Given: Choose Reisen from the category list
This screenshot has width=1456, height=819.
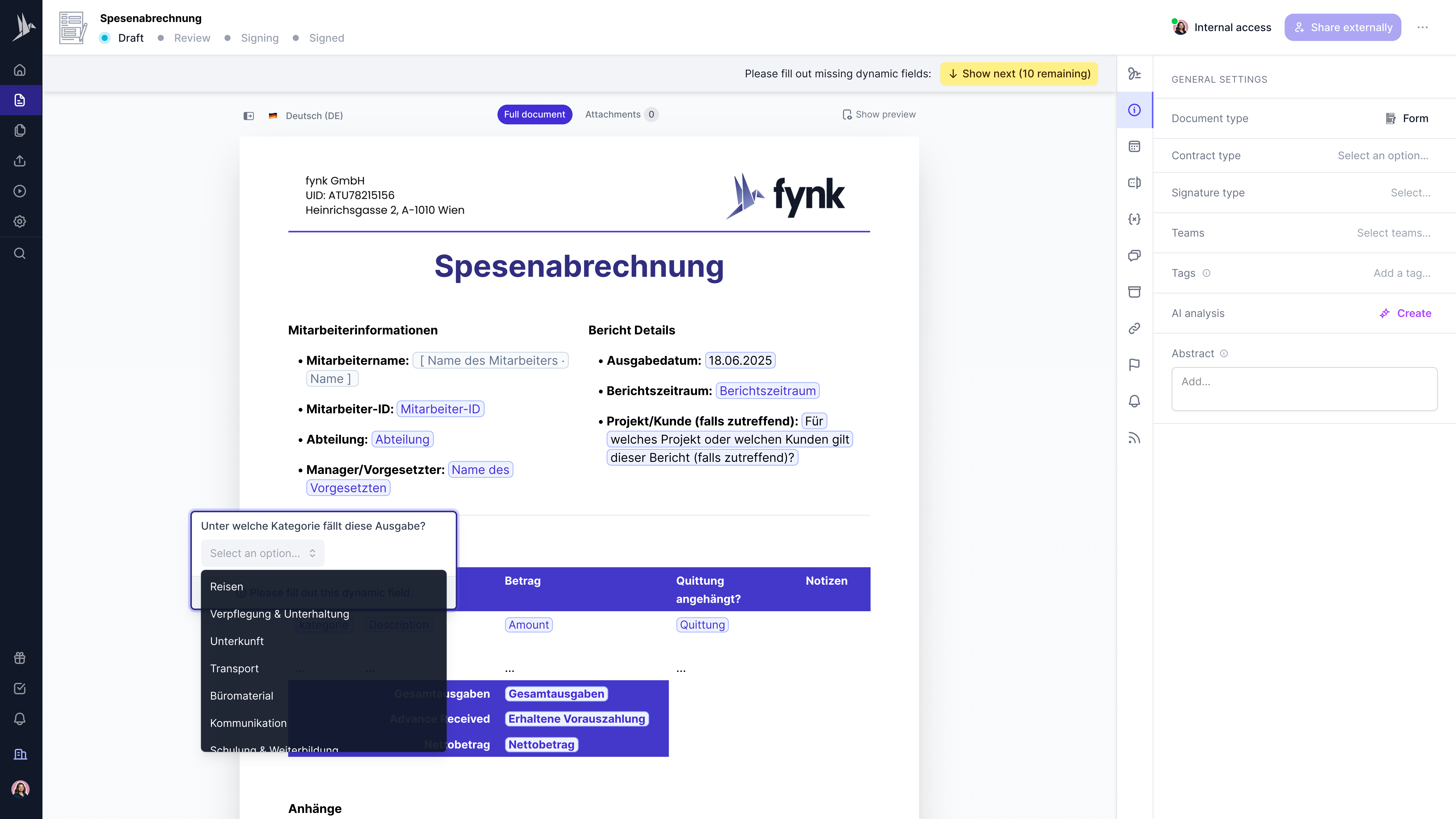Looking at the screenshot, I should (323, 587).
